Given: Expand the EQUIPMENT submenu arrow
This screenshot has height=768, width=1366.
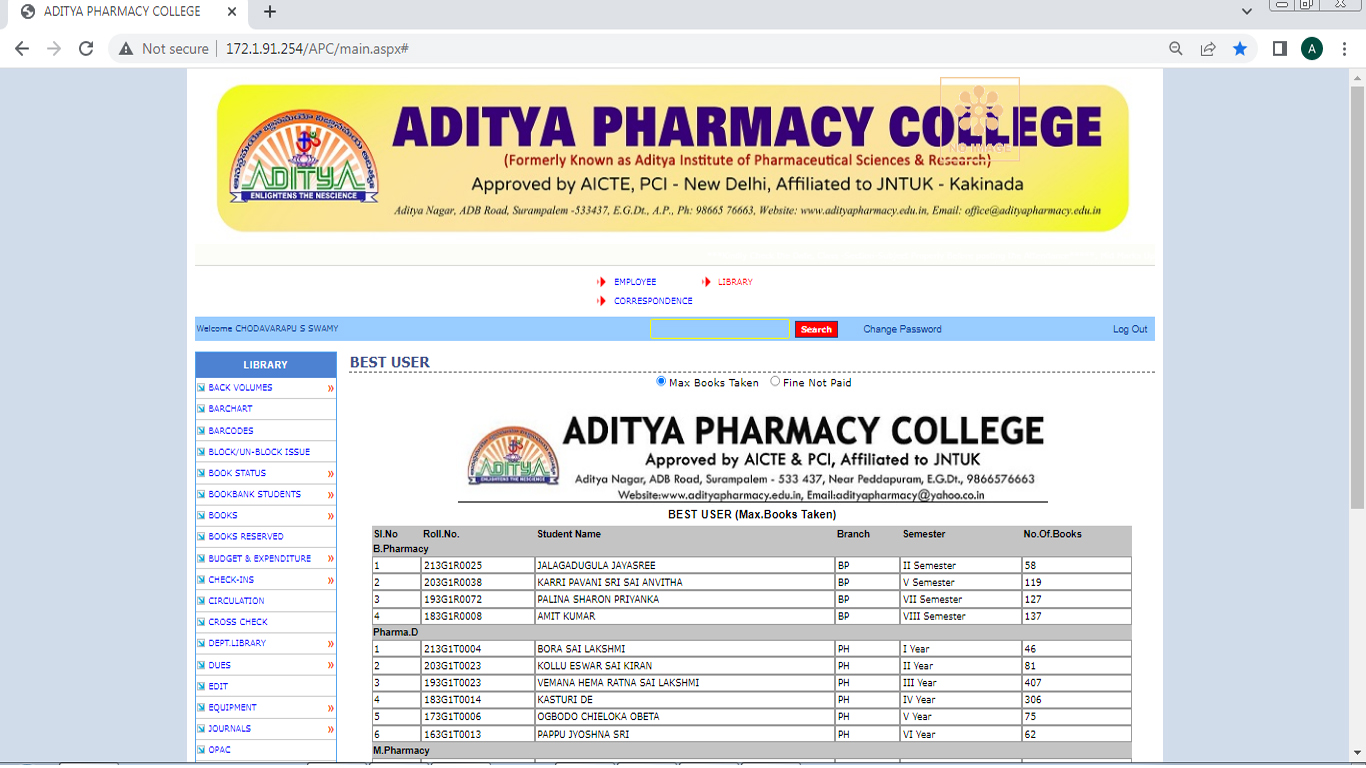Looking at the screenshot, I should [x=330, y=708].
